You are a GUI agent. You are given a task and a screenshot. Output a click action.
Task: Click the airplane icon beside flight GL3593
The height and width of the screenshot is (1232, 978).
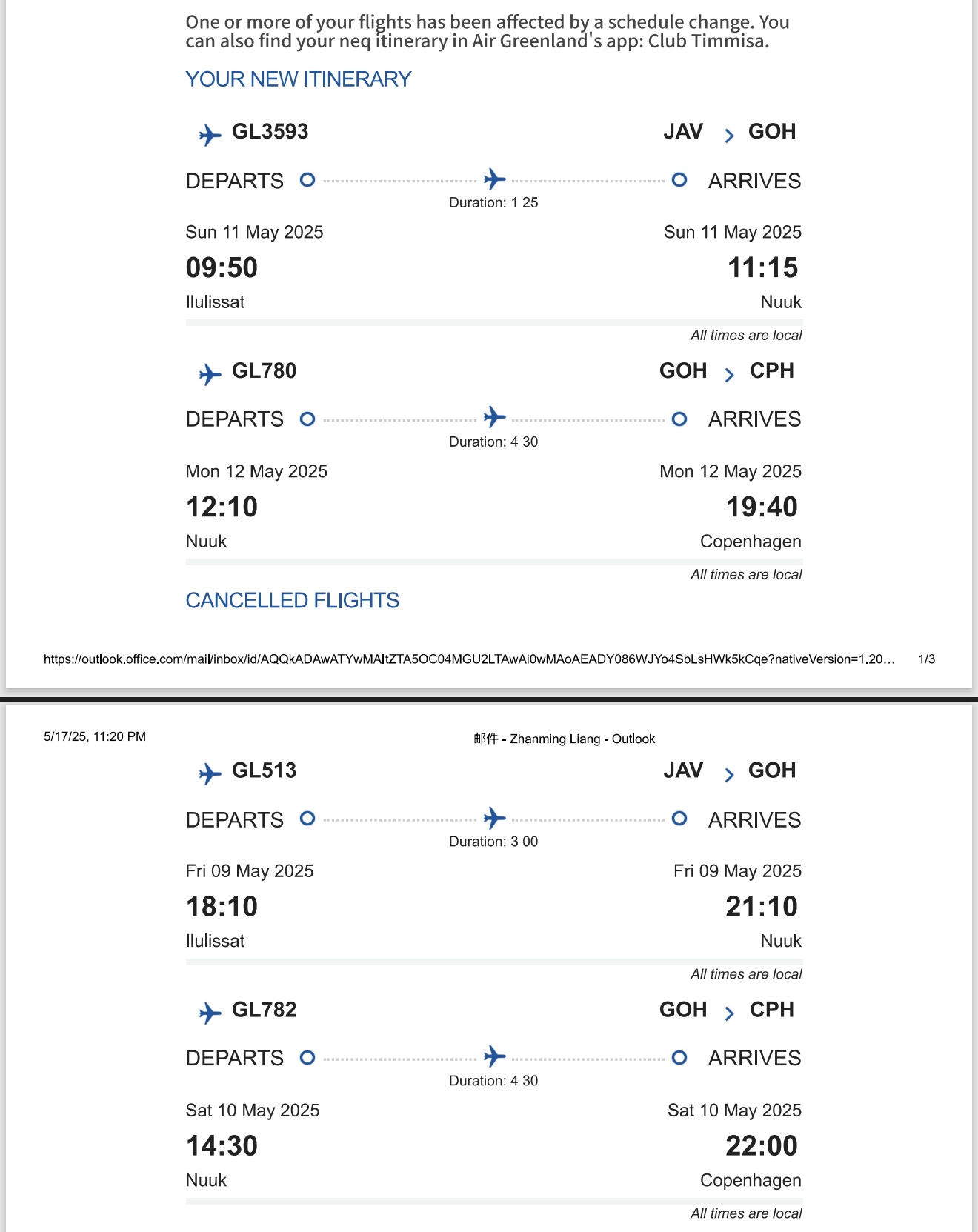click(210, 136)
